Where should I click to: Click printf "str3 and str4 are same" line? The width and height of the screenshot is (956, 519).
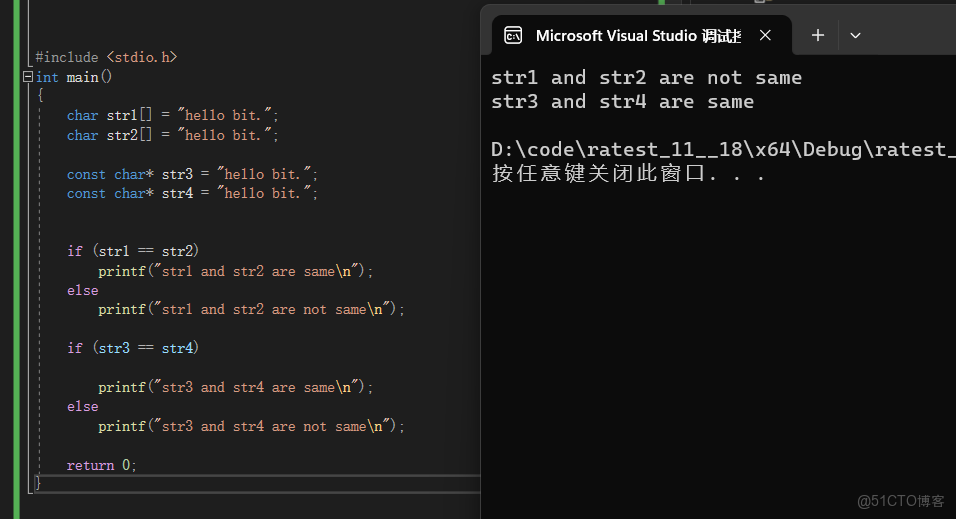coord(235,387)
